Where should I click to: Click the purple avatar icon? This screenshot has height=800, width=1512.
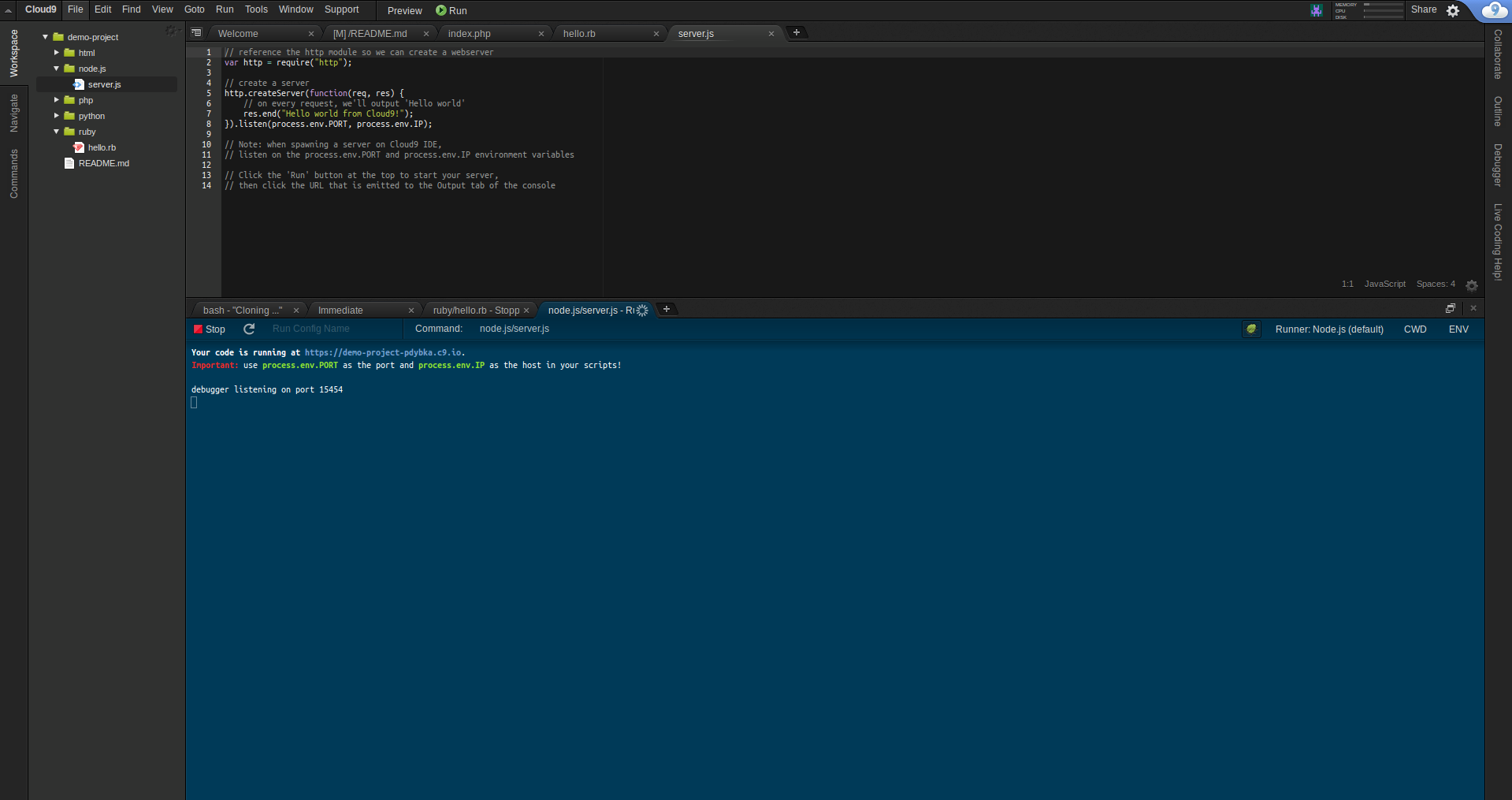tap(1317, 10)
